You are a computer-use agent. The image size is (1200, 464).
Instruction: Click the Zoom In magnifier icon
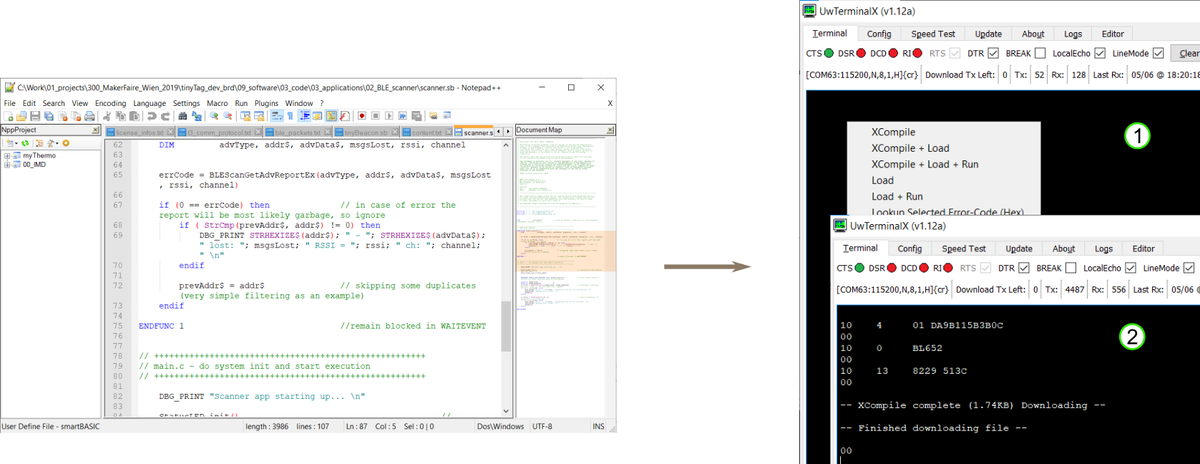click(214, 116)
